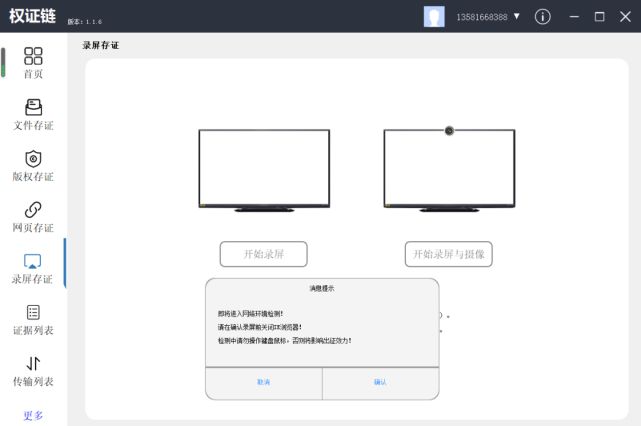The image size is (641, 426).
Task: Click the info icon in title bar
Action: (x=543, y=17)
